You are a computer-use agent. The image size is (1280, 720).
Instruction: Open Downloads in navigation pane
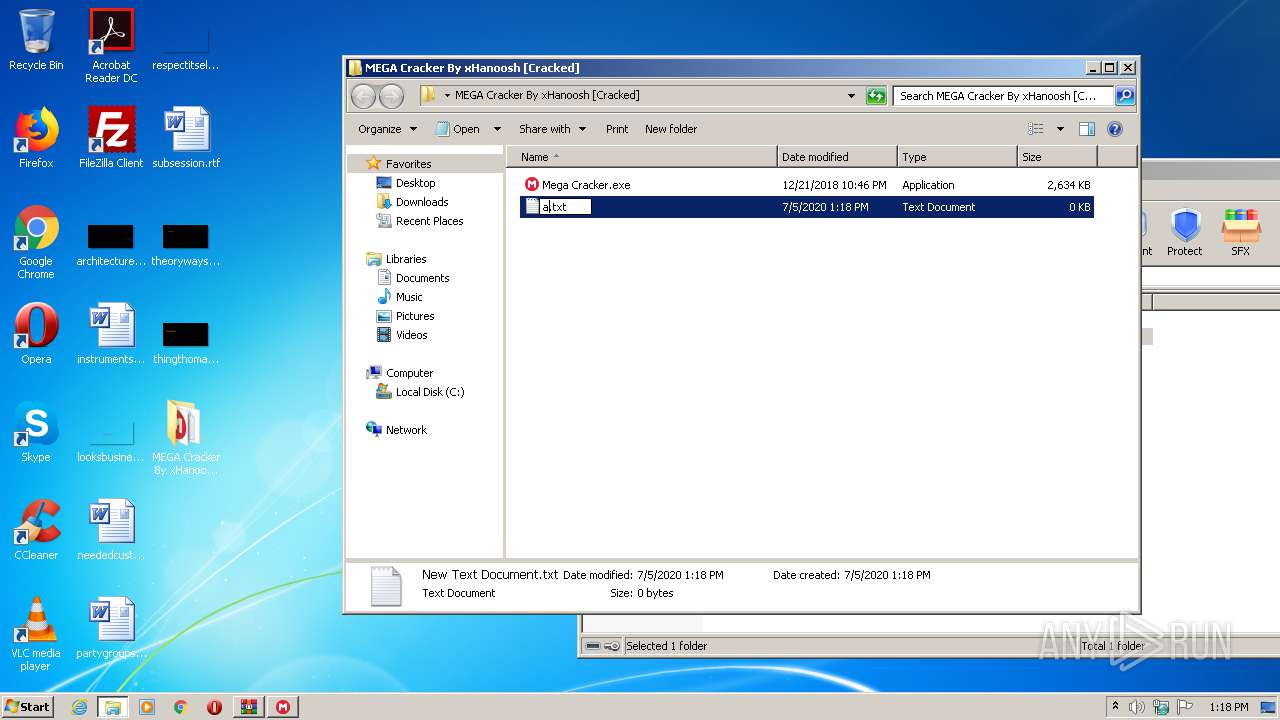(x=422, y=202)
